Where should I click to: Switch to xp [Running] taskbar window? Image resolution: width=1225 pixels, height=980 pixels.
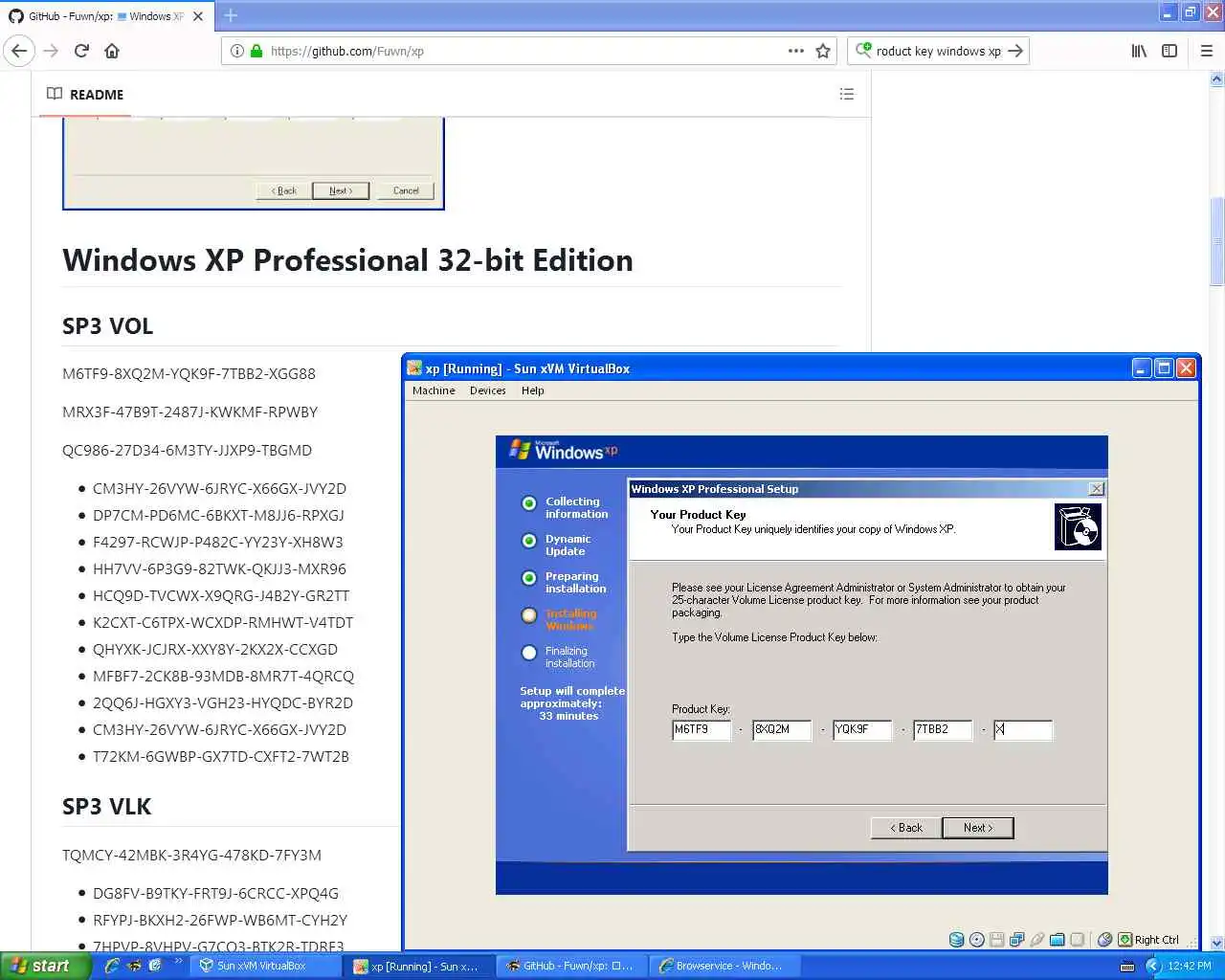tap(417, 966)
